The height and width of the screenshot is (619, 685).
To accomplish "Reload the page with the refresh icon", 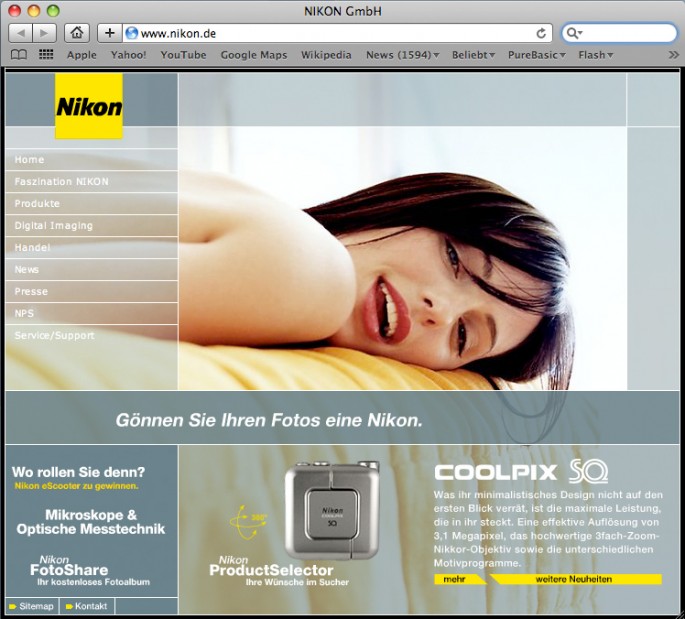I will (x=541, y=34).
